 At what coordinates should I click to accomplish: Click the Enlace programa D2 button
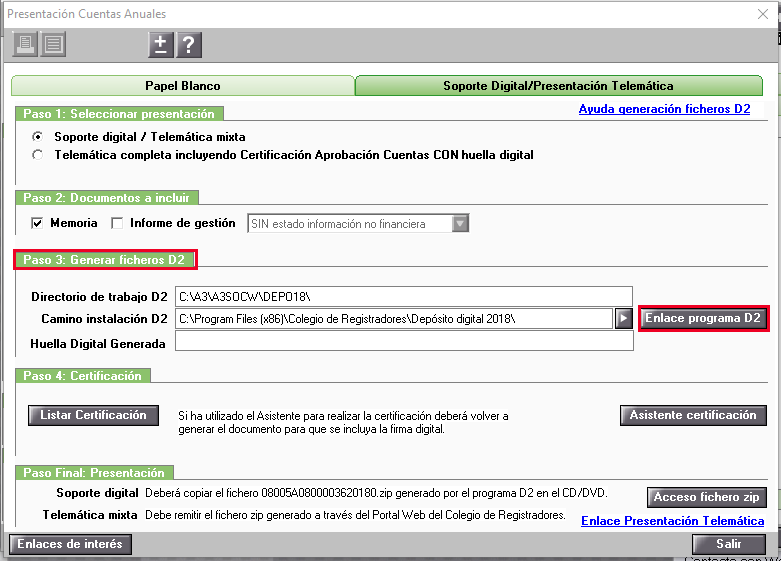(x=703, y=318)
